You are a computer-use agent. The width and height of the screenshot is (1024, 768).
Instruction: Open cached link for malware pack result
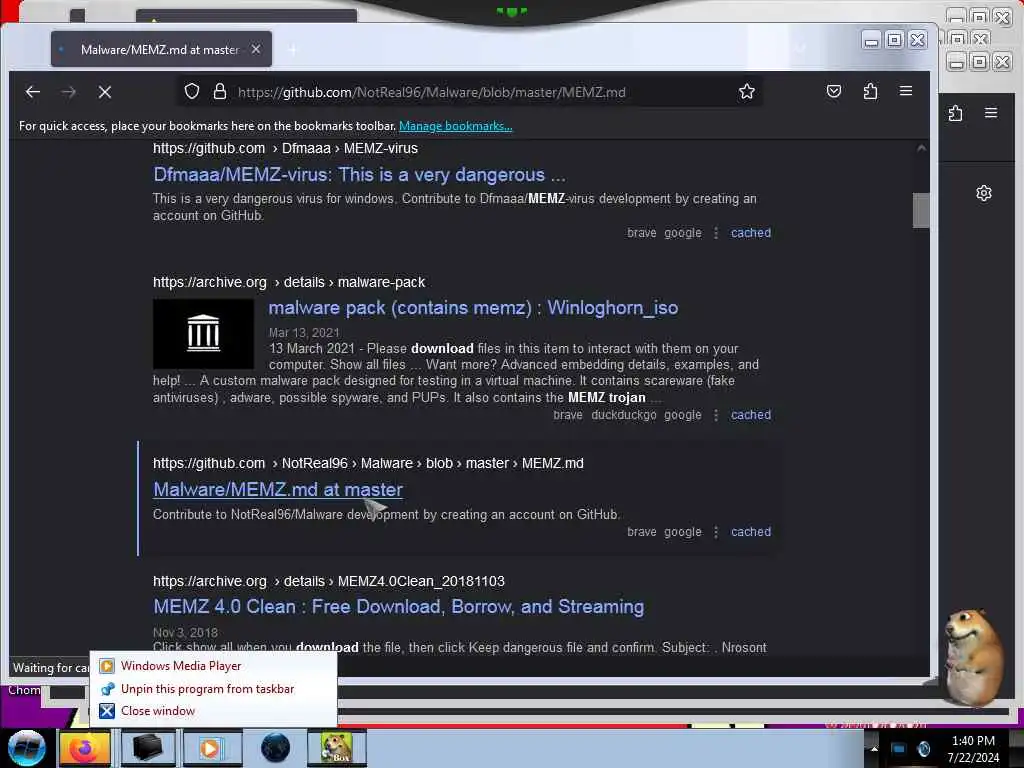tap(750, 415)
